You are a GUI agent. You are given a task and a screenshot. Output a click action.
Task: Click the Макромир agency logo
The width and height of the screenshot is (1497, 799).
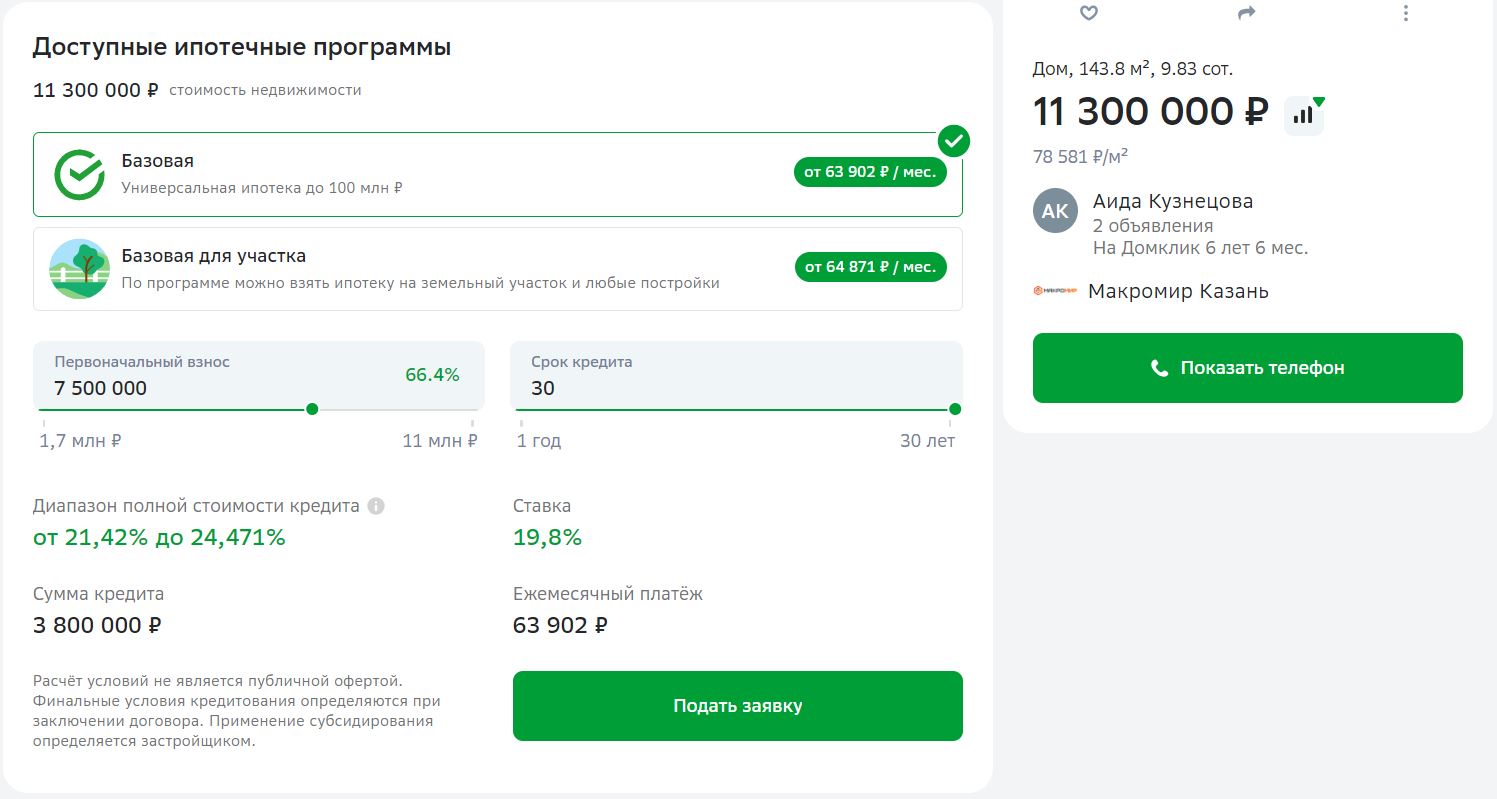1054,291
